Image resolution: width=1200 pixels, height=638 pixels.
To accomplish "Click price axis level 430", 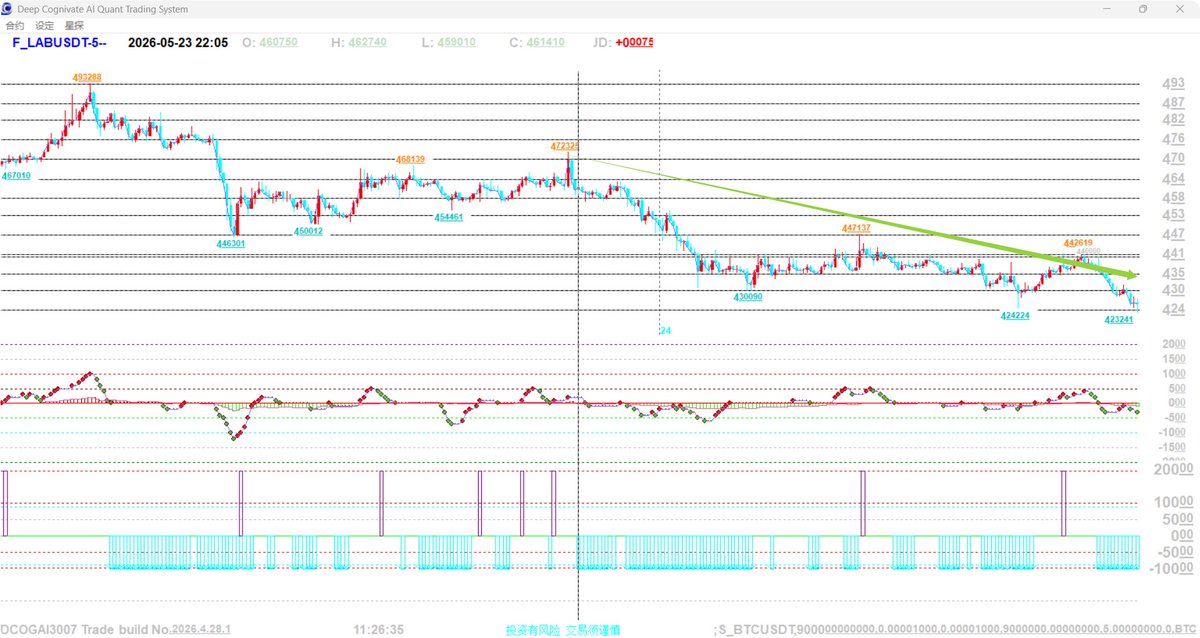I will pyautogui.click(x=1173, y=290).
